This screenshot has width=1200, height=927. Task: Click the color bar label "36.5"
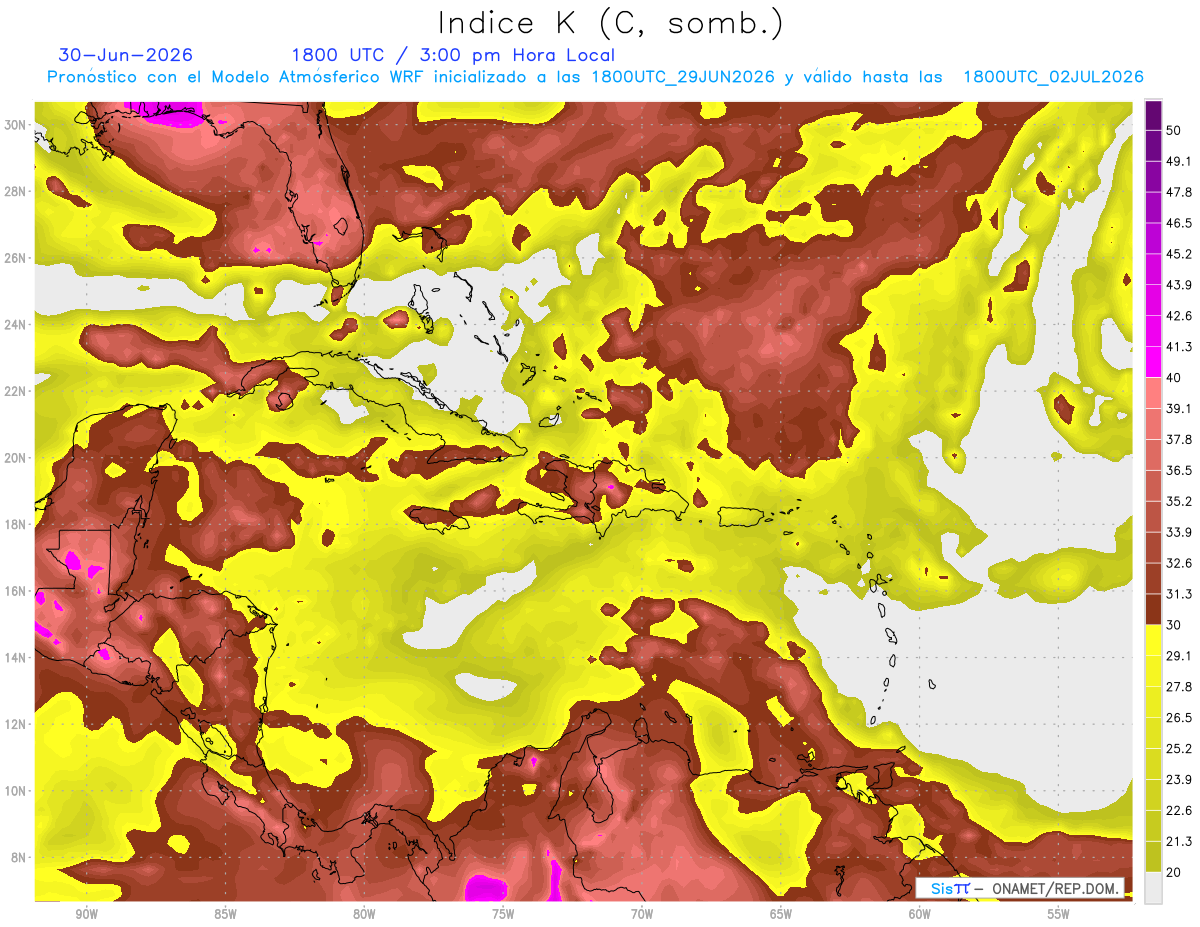[1179, 470]
